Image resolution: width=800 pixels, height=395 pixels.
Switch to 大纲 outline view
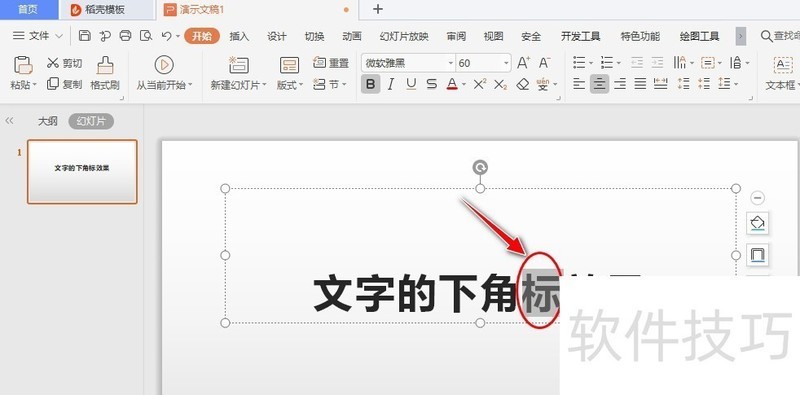tap(48, 121)
